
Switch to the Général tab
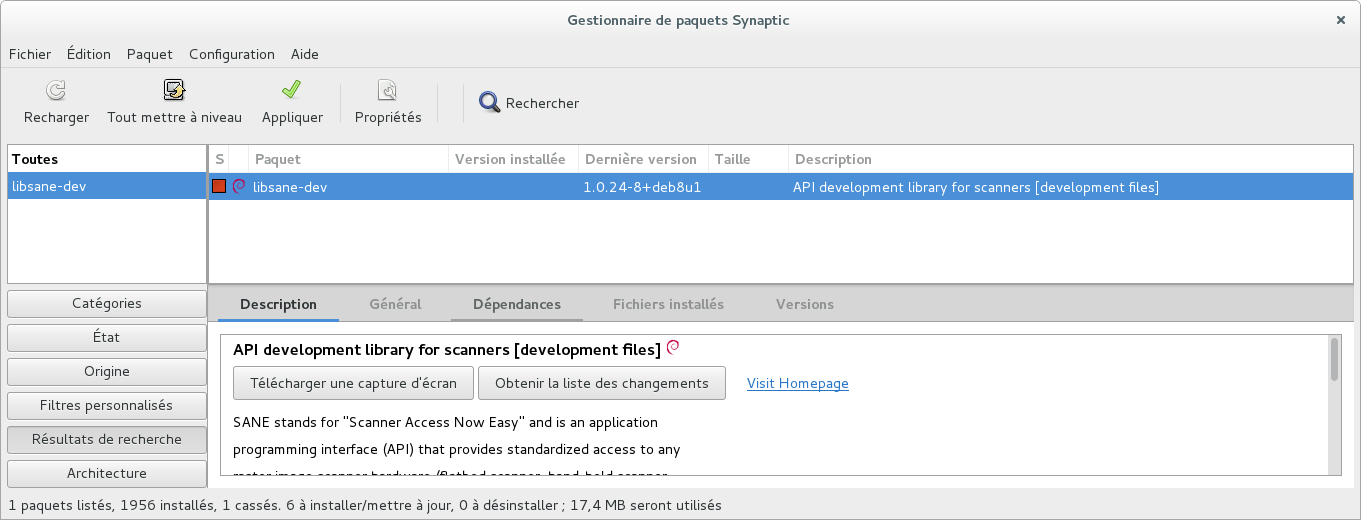click(395, 304)
